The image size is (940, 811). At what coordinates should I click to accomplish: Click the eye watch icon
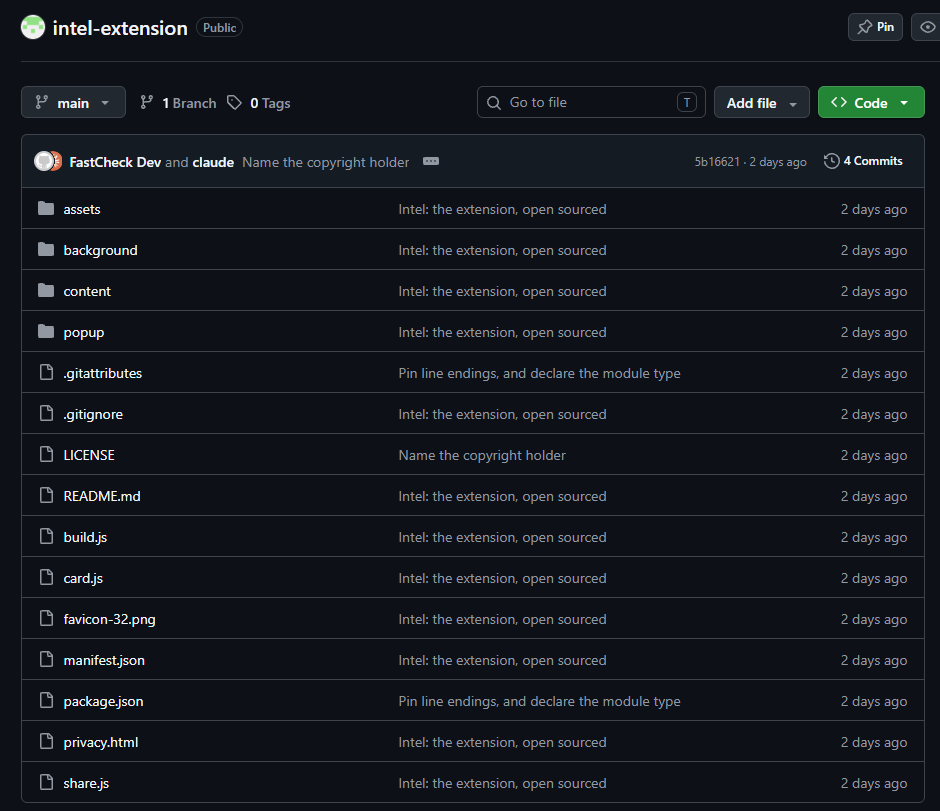(927, 28)
